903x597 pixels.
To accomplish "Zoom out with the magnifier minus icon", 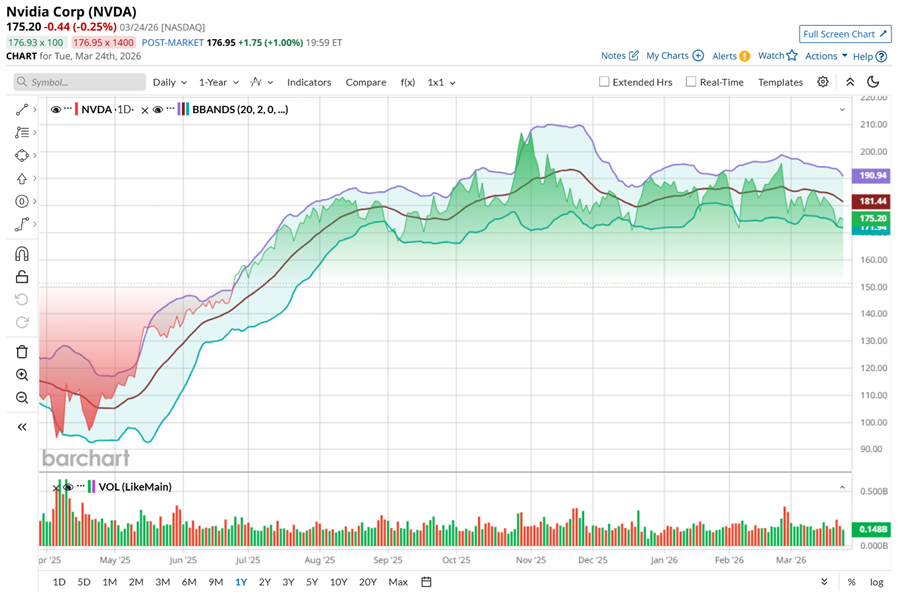I will click(22, 398).
